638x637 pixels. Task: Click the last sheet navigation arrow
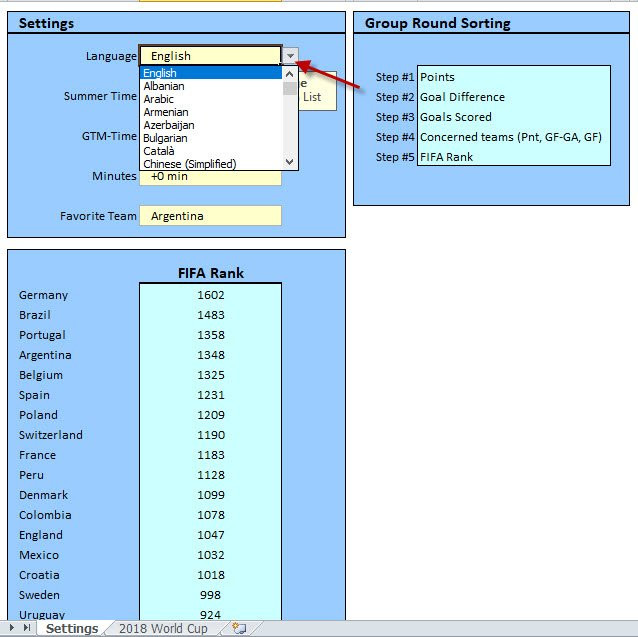28,629
